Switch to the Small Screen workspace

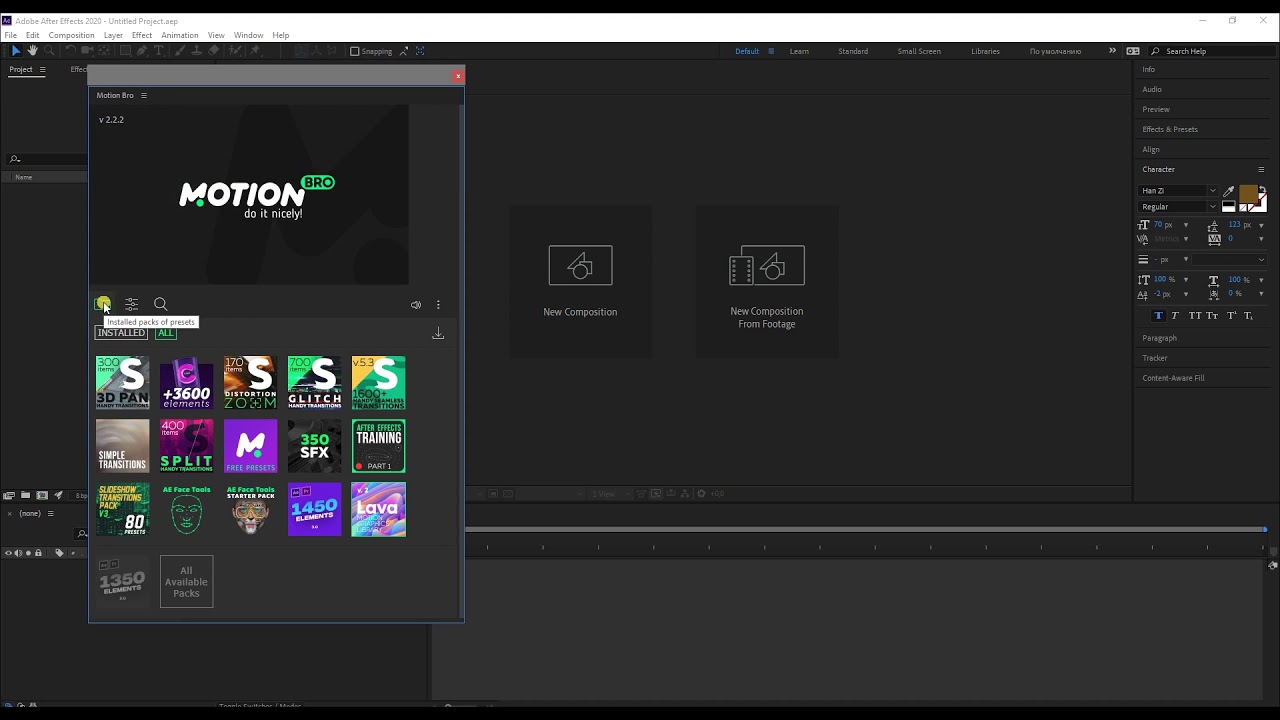click(918, 51)
